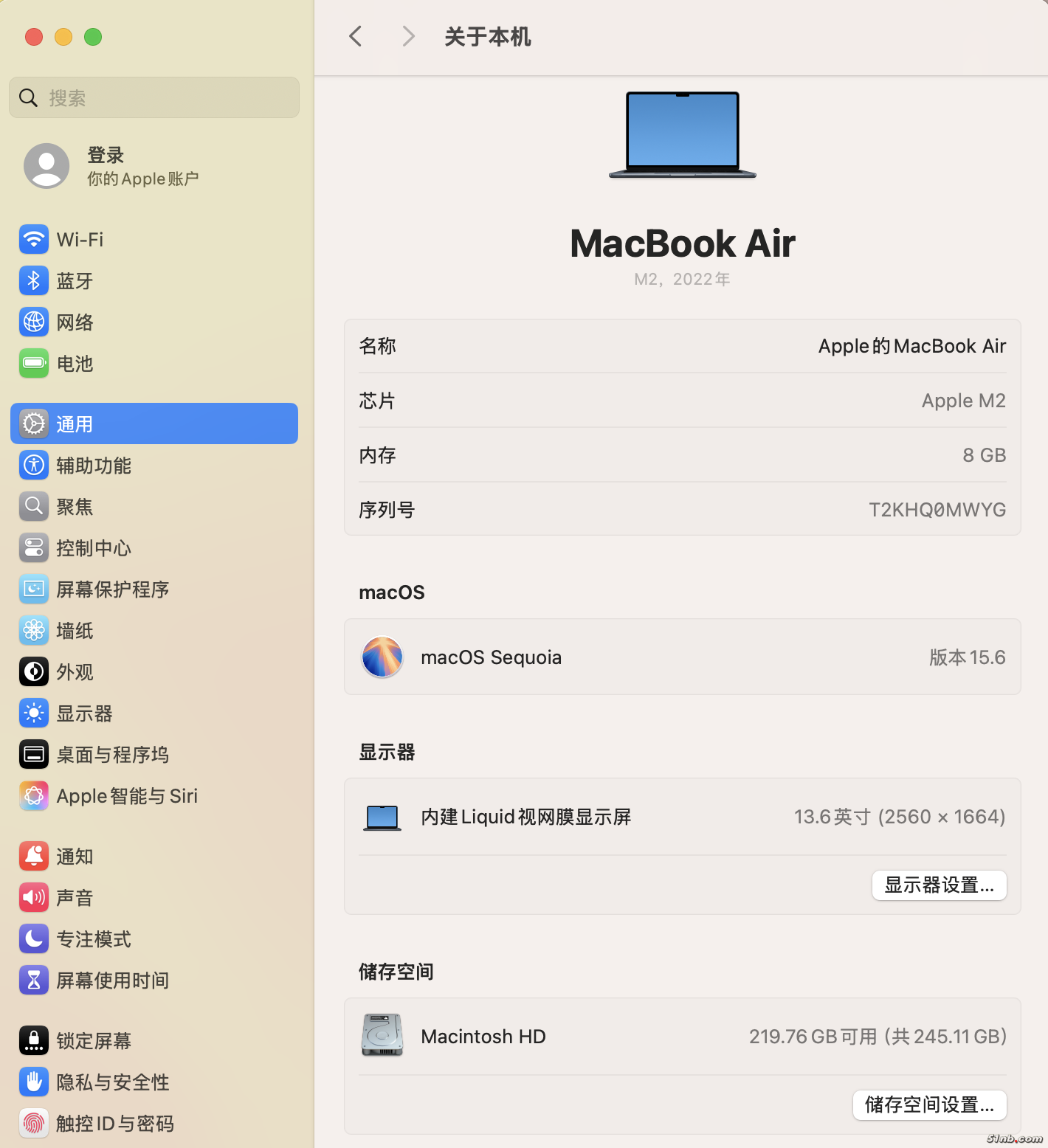The width and height of the screenshot is (1048, 1148).
Task: Click the chip value "Apple M2"
Action: click(x=964, y=401)
